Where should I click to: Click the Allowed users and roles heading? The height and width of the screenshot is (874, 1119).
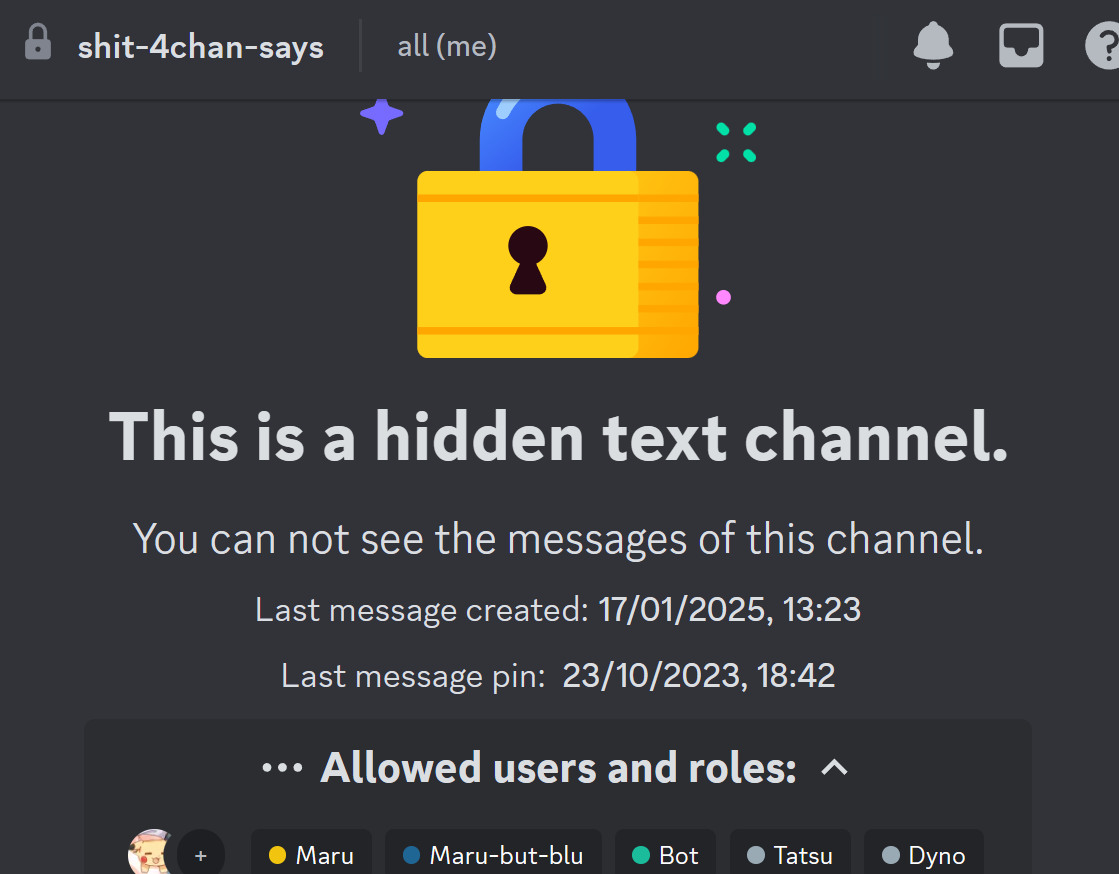(558, 768)
